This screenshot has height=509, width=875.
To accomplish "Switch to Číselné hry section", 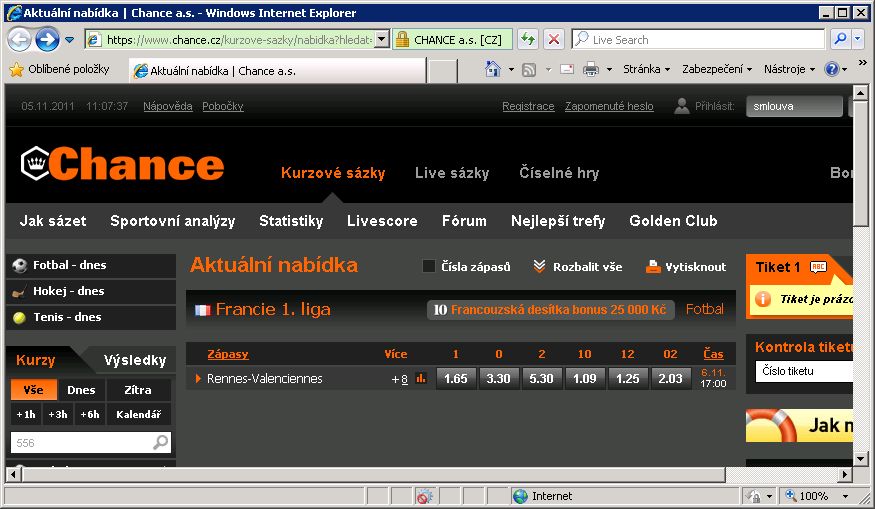I will click(x=559, y=173).
